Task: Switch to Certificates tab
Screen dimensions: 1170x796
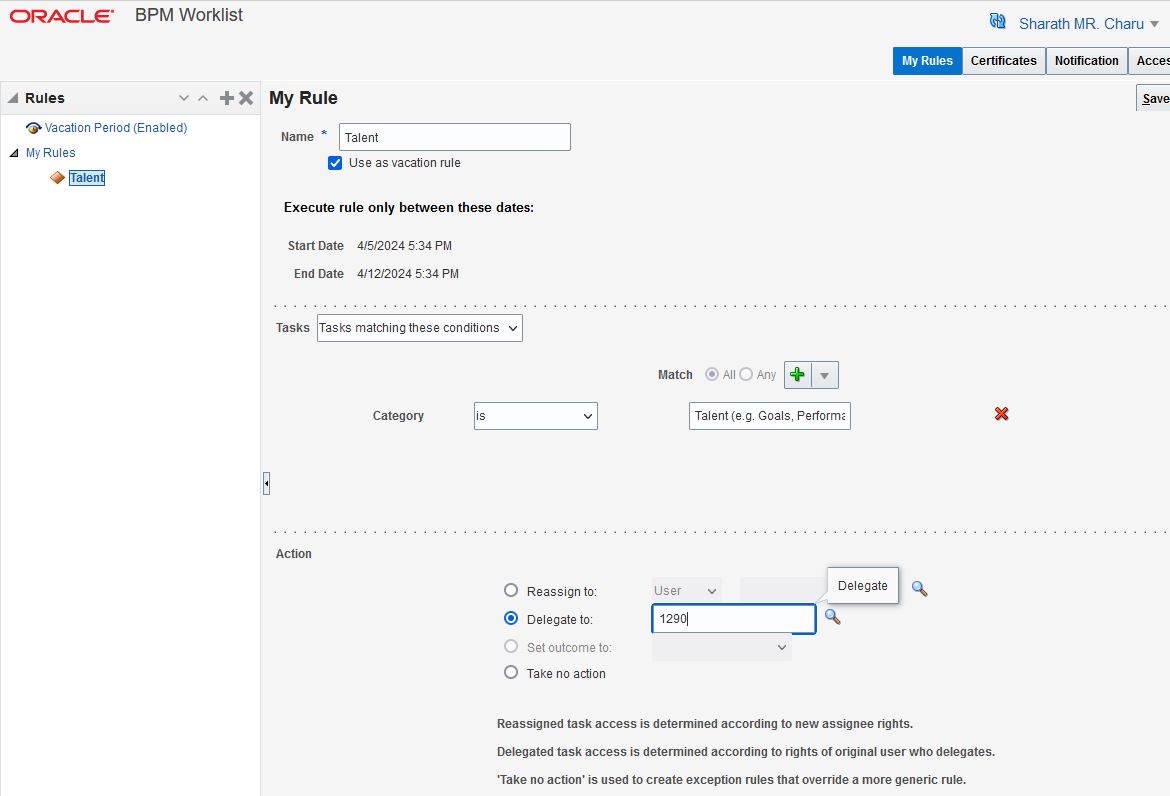Action: pos(1003,61)
